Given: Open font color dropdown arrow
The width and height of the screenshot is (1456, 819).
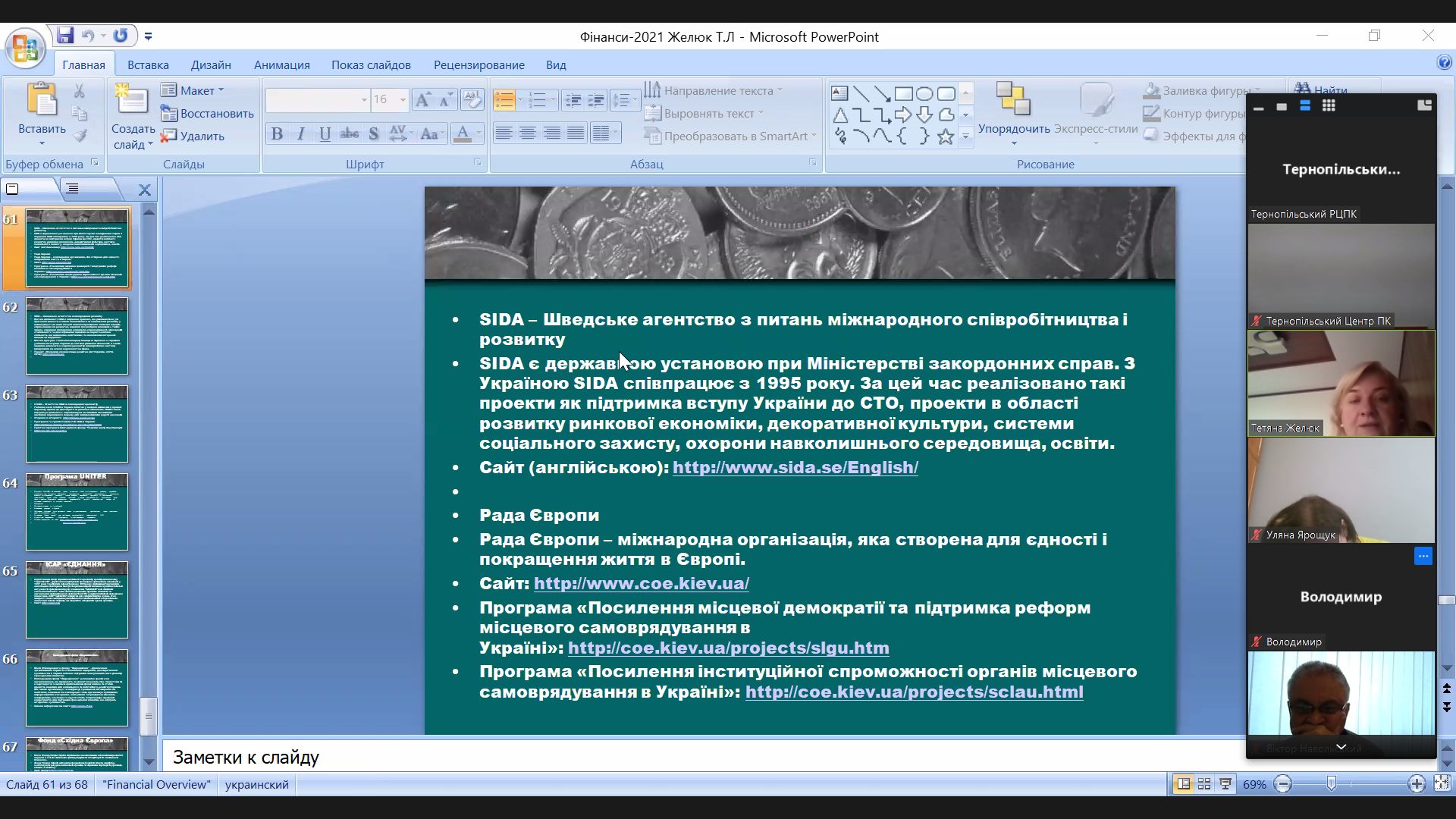Looking at the screenshot, I should [x=479, y=134].
